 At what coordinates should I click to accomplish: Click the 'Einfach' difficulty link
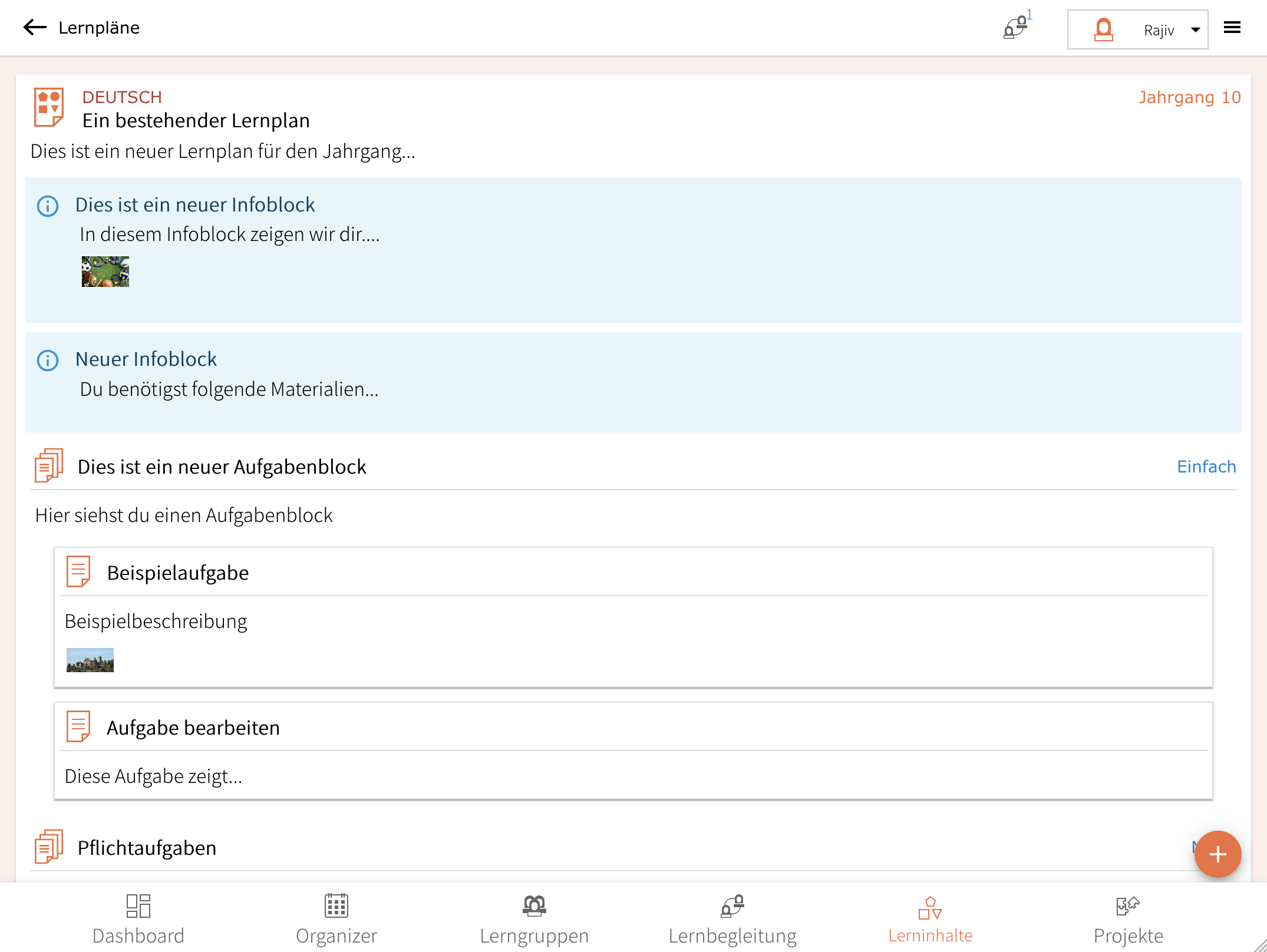pos(1206,467)
